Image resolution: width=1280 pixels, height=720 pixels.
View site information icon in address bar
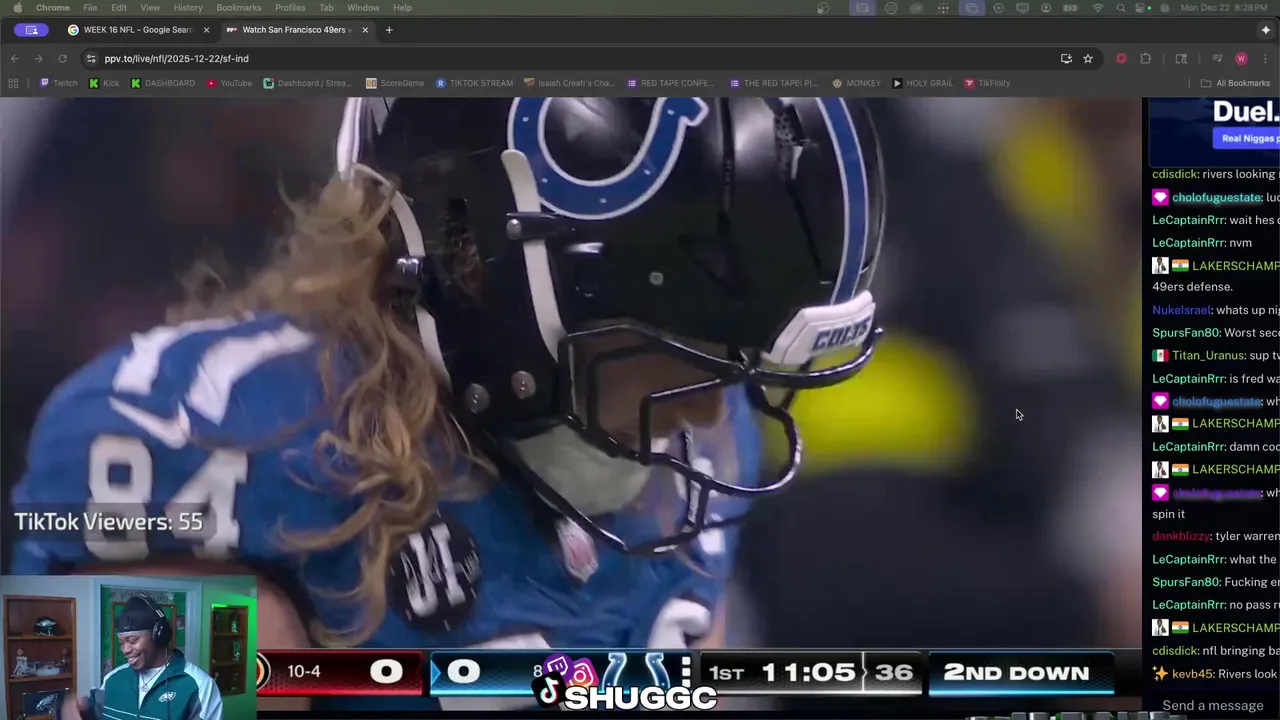click(x=92, y=58)
